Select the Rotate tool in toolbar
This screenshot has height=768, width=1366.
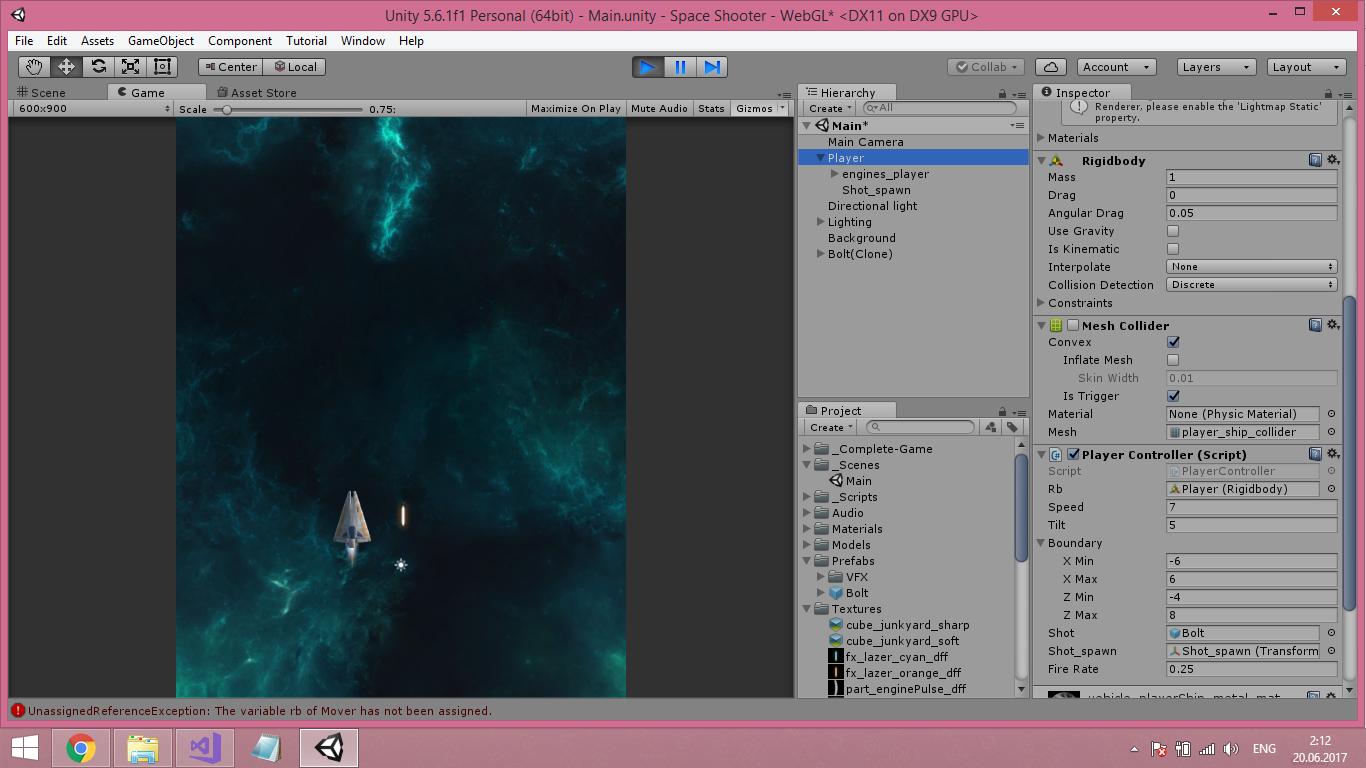coord(98,67)
